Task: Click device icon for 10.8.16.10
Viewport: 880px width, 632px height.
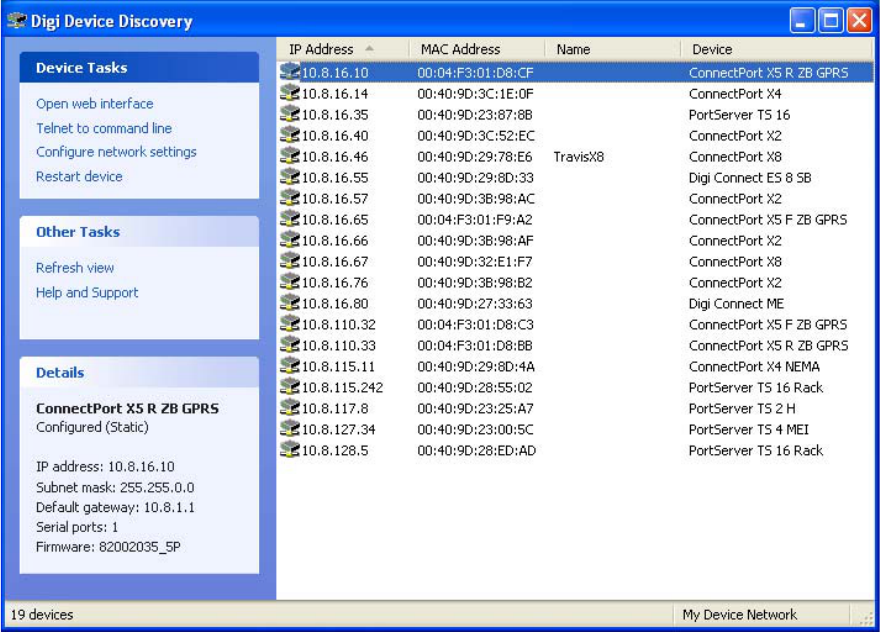Action: point(290,72)
